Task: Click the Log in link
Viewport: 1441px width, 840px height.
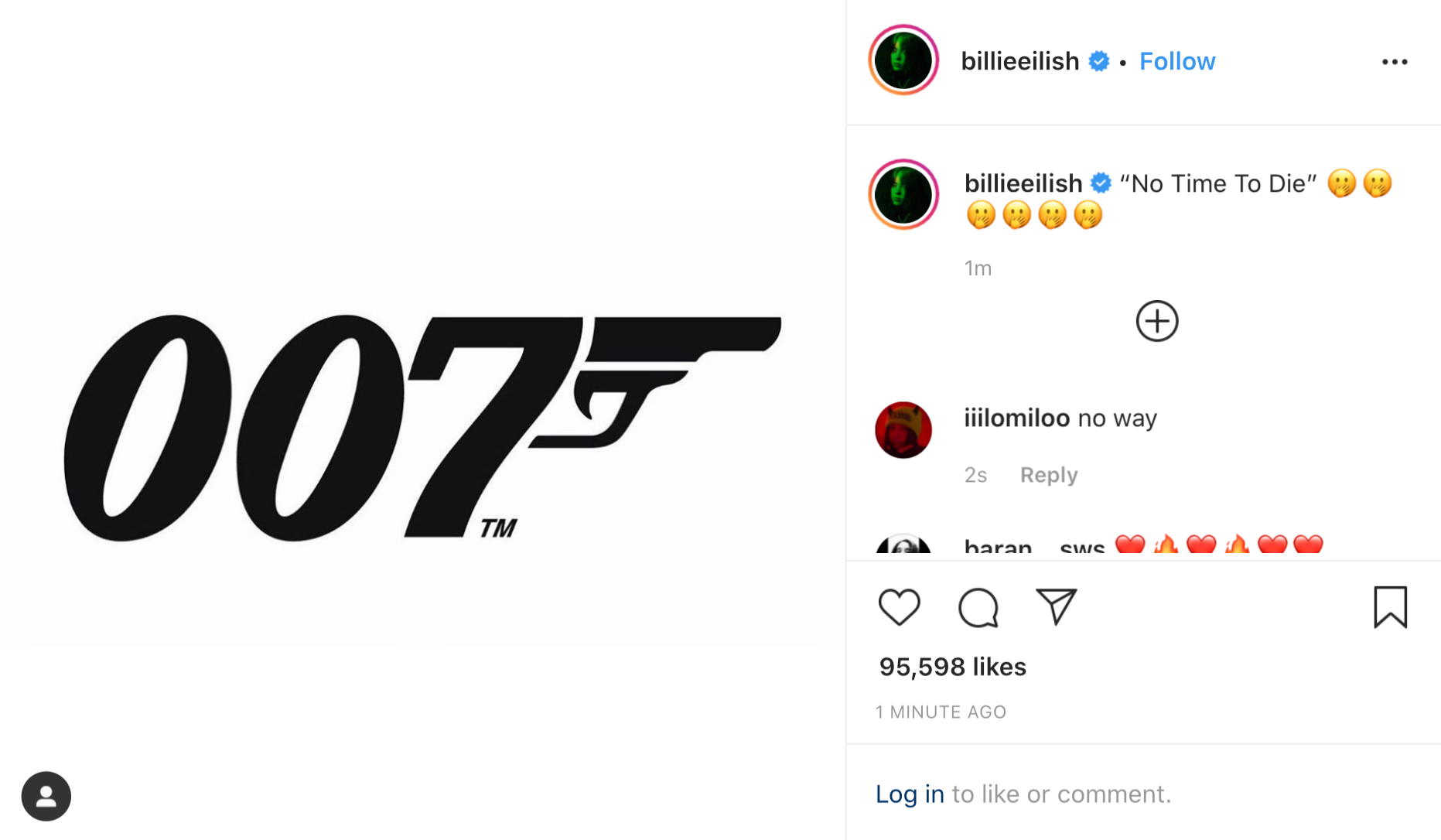Action: (910, 794)
